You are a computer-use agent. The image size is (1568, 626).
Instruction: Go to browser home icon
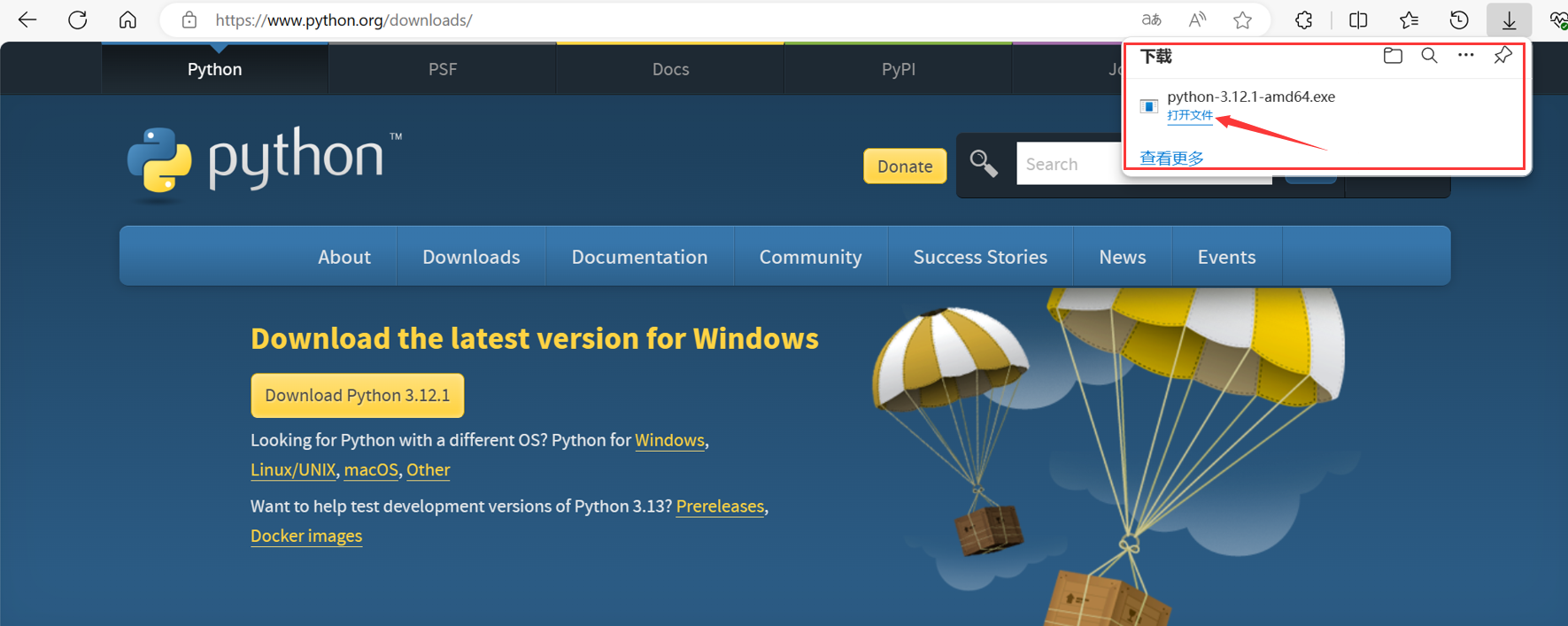(x=128, y=19)
